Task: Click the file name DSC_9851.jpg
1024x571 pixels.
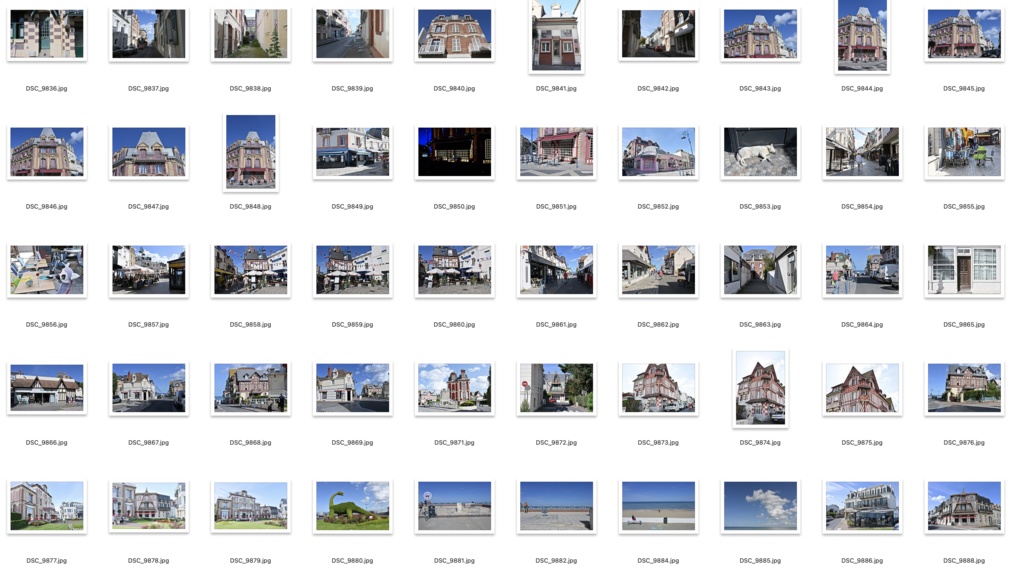Action: tap(556, 206)
